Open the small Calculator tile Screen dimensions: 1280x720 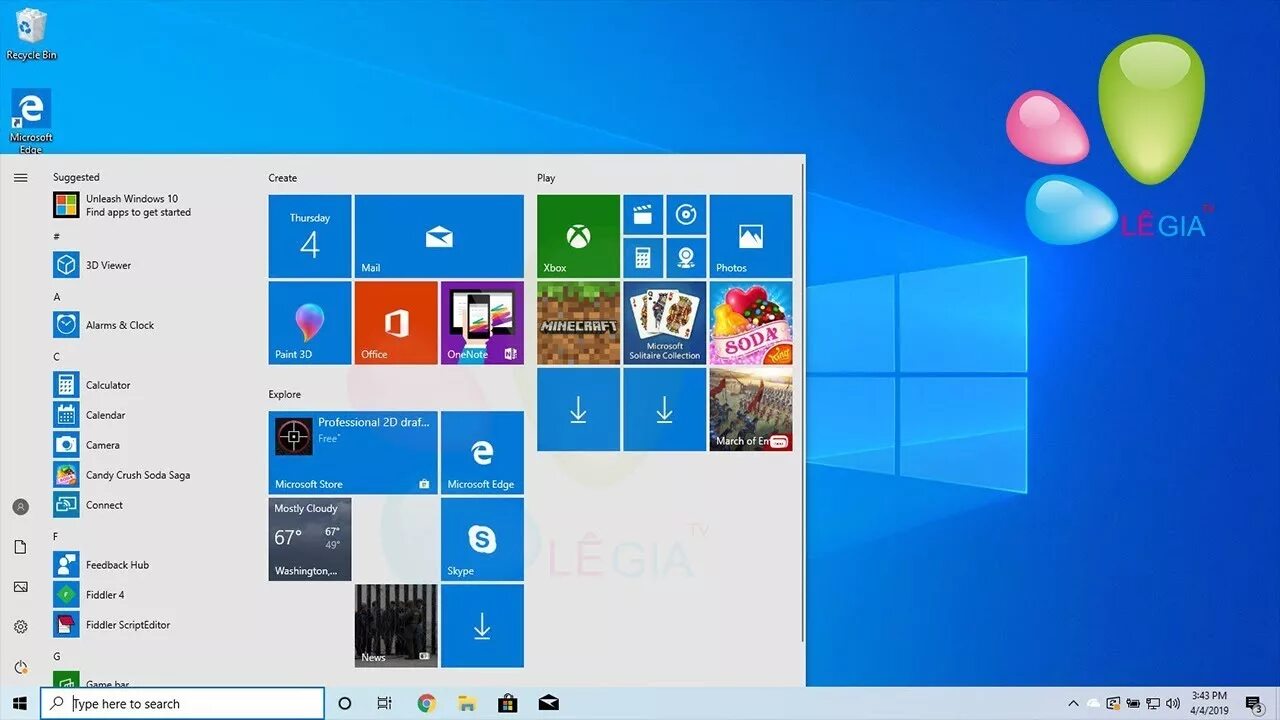[x=643, y=257]
